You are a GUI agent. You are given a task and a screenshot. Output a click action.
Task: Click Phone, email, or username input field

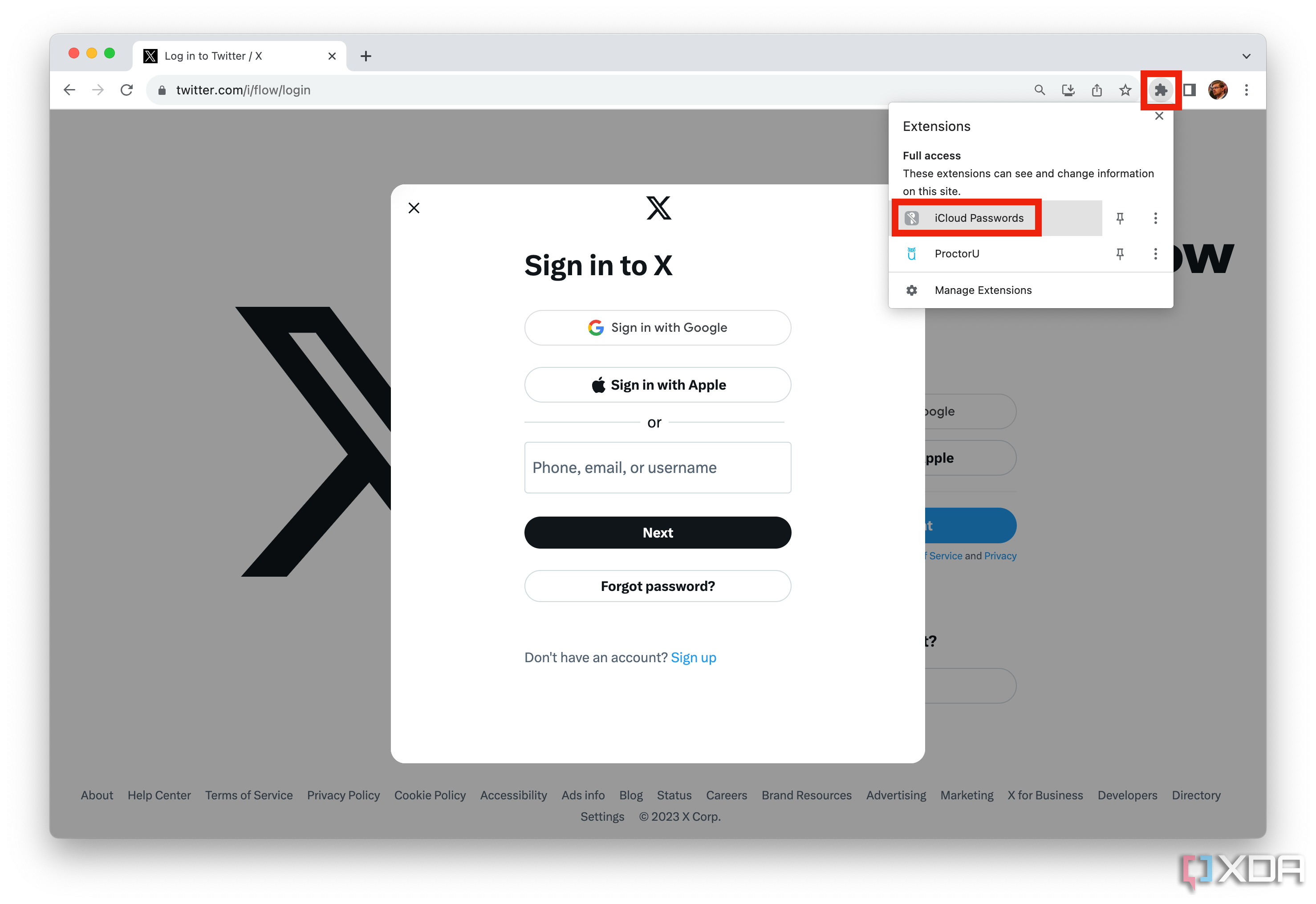coord(657,467)
